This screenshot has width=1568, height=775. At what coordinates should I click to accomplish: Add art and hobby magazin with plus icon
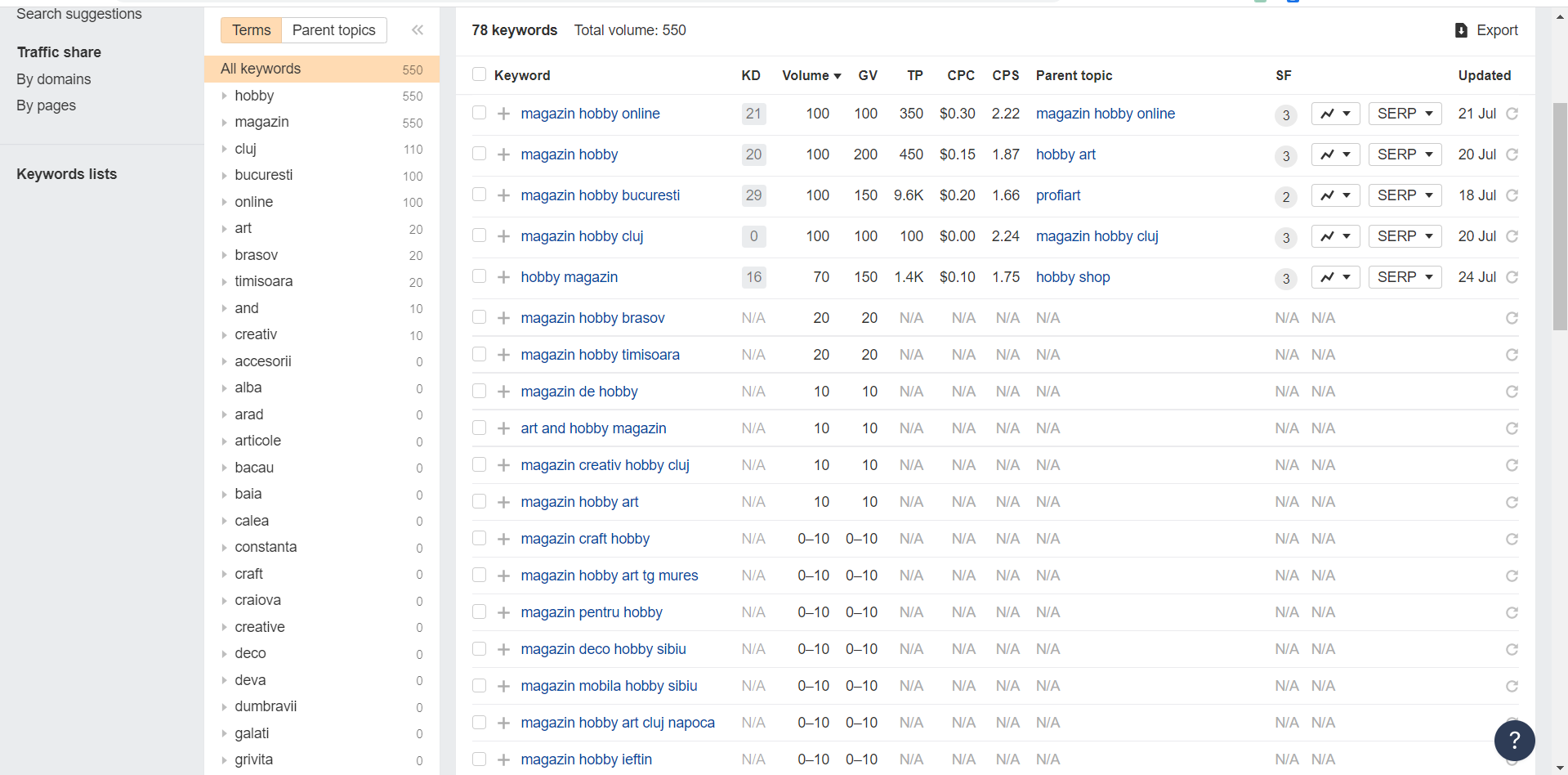[x=504, y=428]
